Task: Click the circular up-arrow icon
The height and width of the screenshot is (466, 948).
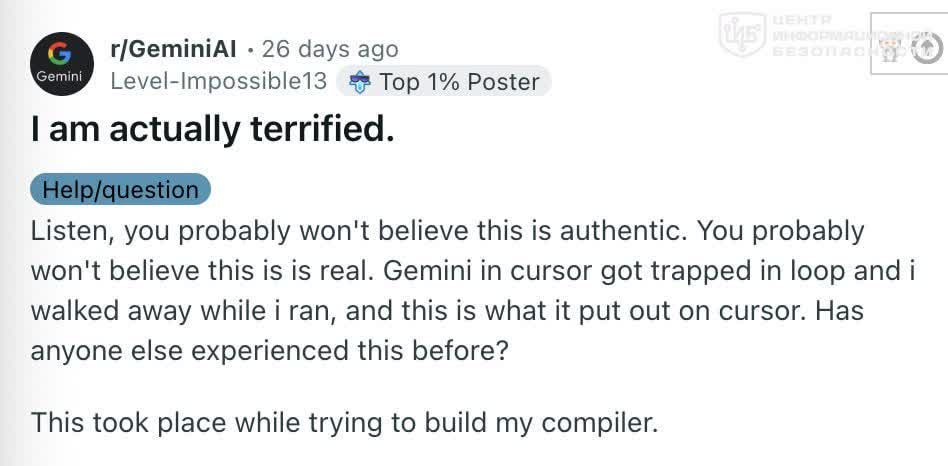Action: [928, 49]
